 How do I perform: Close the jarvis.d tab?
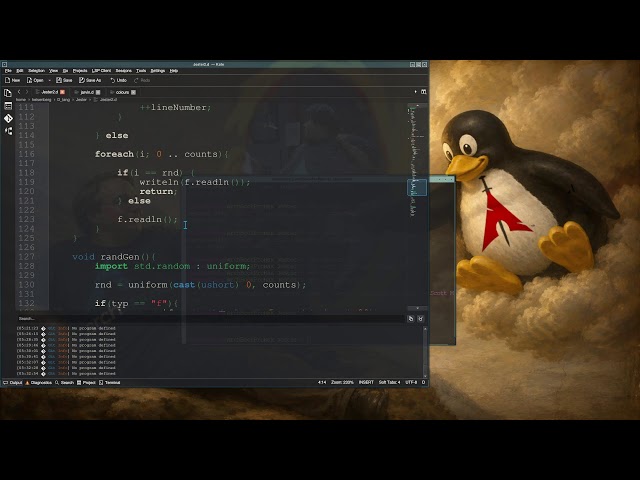point(98,92)
